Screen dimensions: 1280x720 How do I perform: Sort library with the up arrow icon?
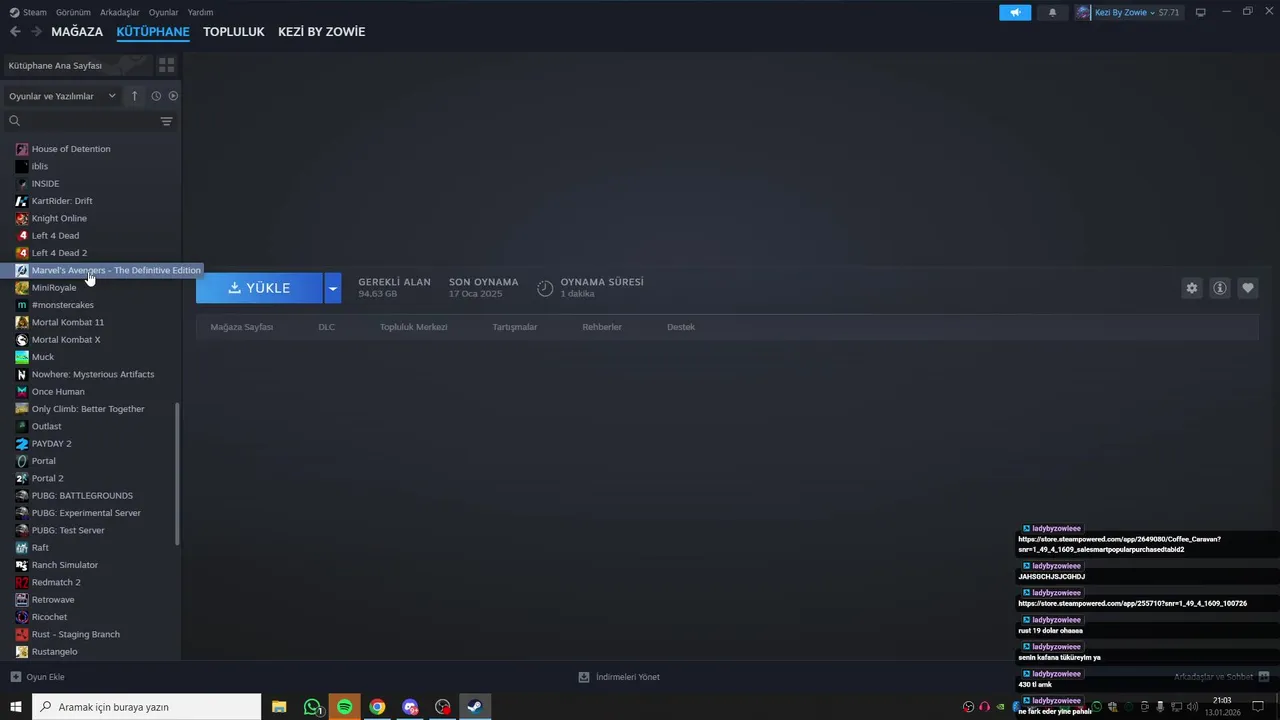click(x=135, y=96)
